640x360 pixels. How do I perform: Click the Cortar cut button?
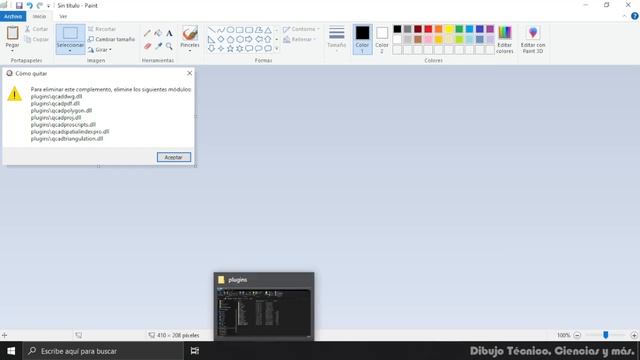click(36, 29)
